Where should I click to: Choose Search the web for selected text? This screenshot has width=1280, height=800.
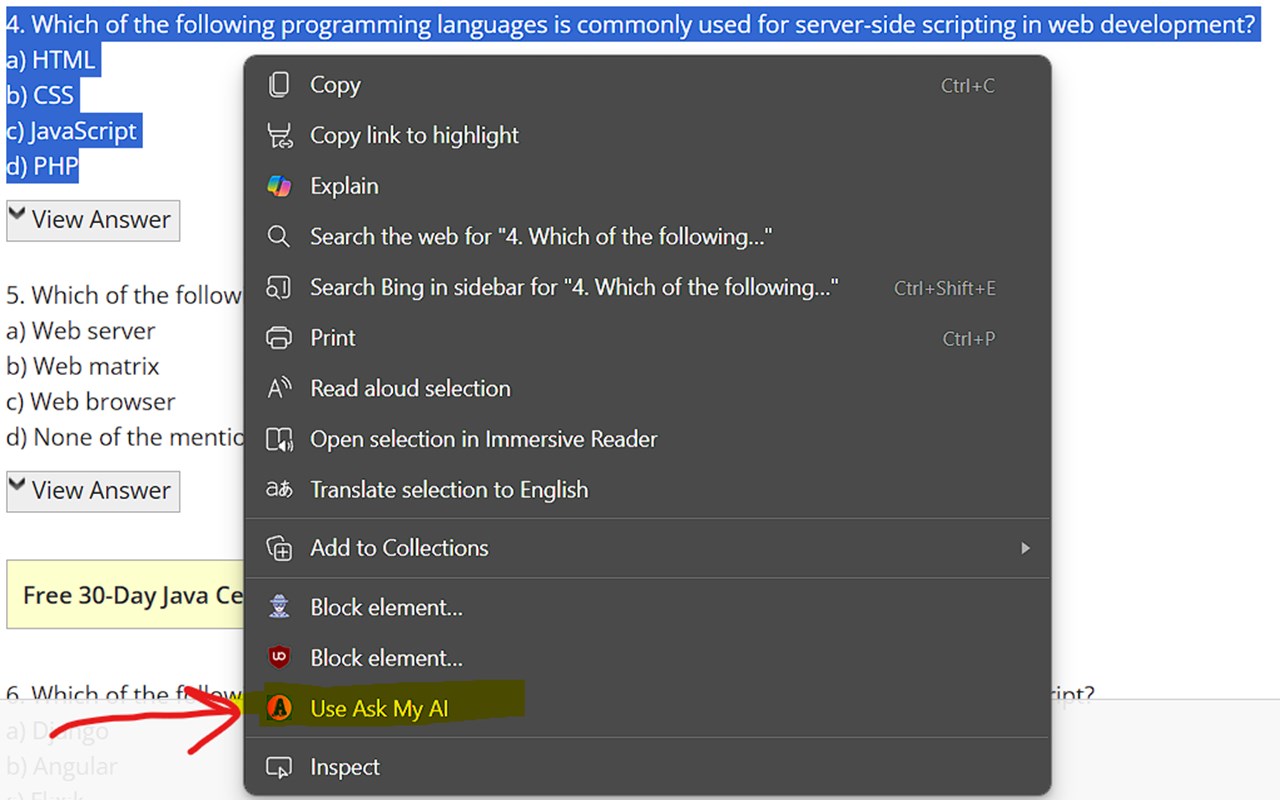(x=540, y=237)
